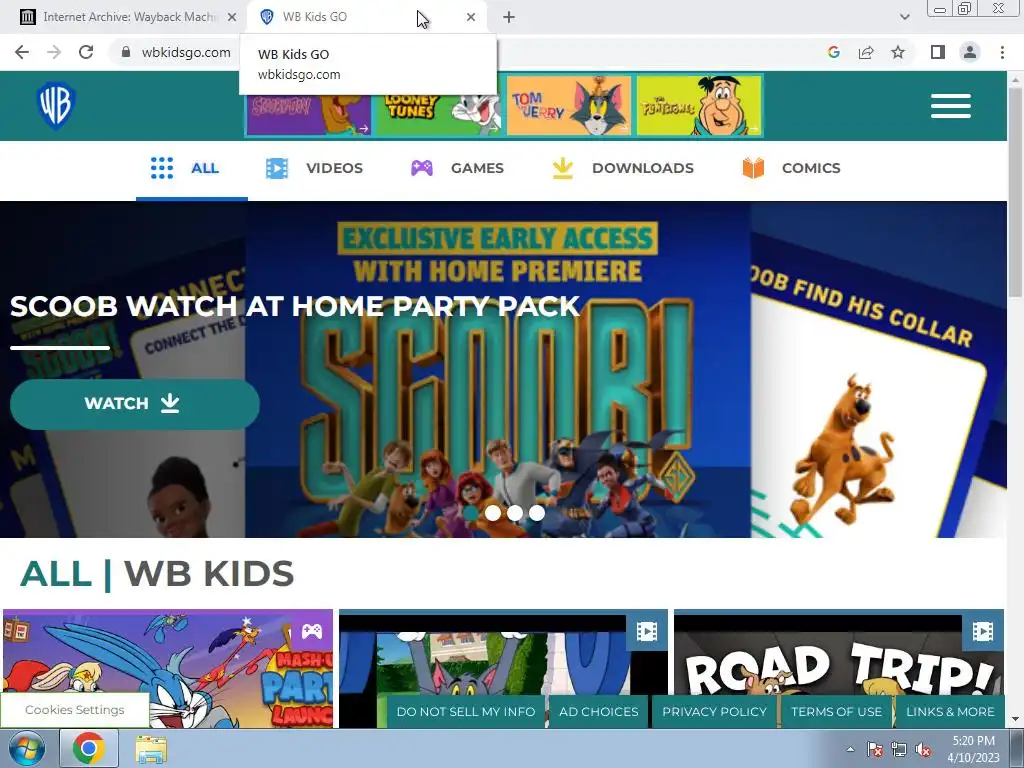Open the hamburger menu on WB Kids site
The height and width of the screenshot is (768, 1024).
951,106
